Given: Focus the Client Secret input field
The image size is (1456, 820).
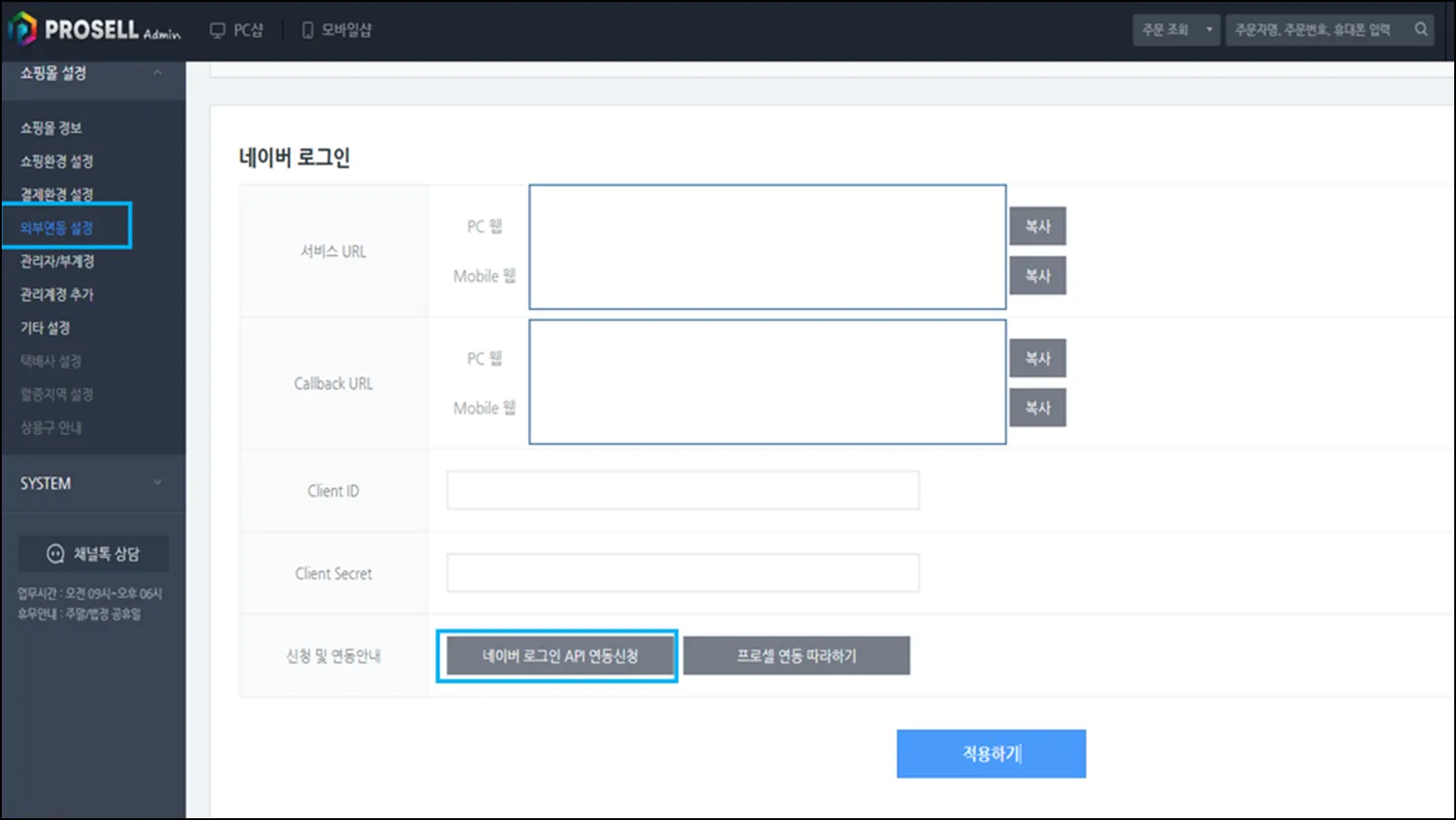Looking at the screenshot, I should [683, 573].
